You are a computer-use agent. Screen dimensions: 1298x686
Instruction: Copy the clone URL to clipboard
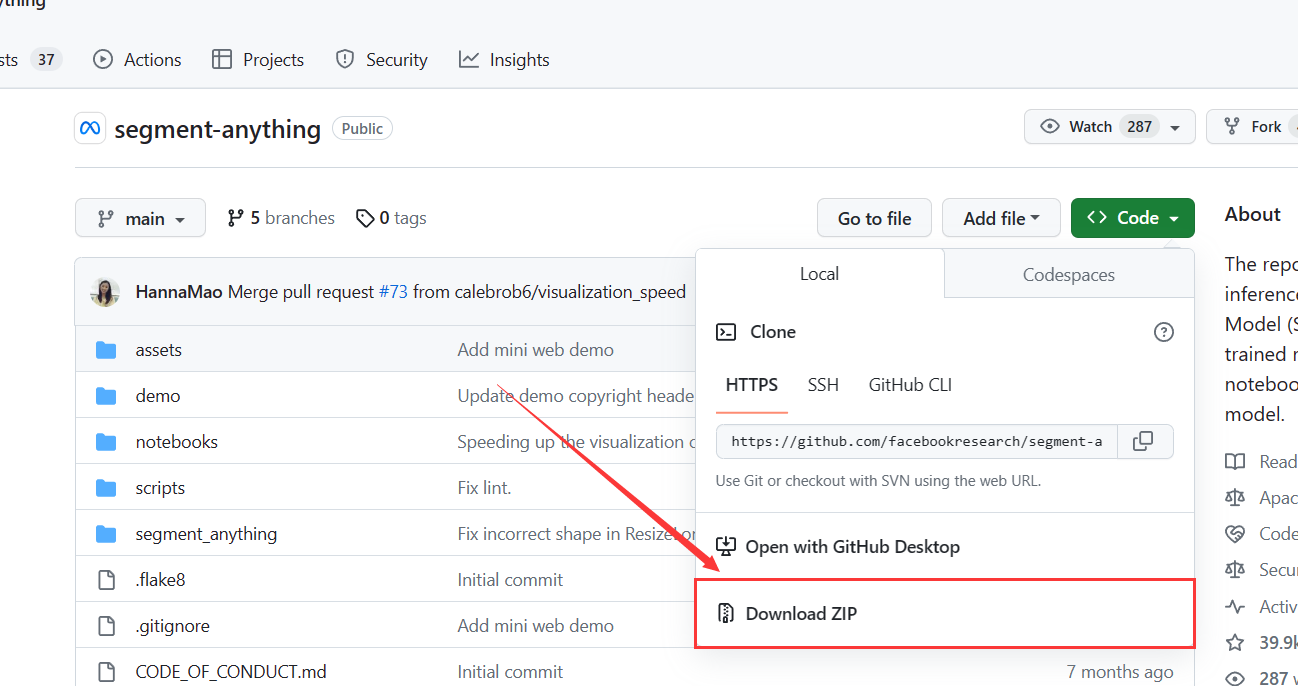pos(1143,441)
